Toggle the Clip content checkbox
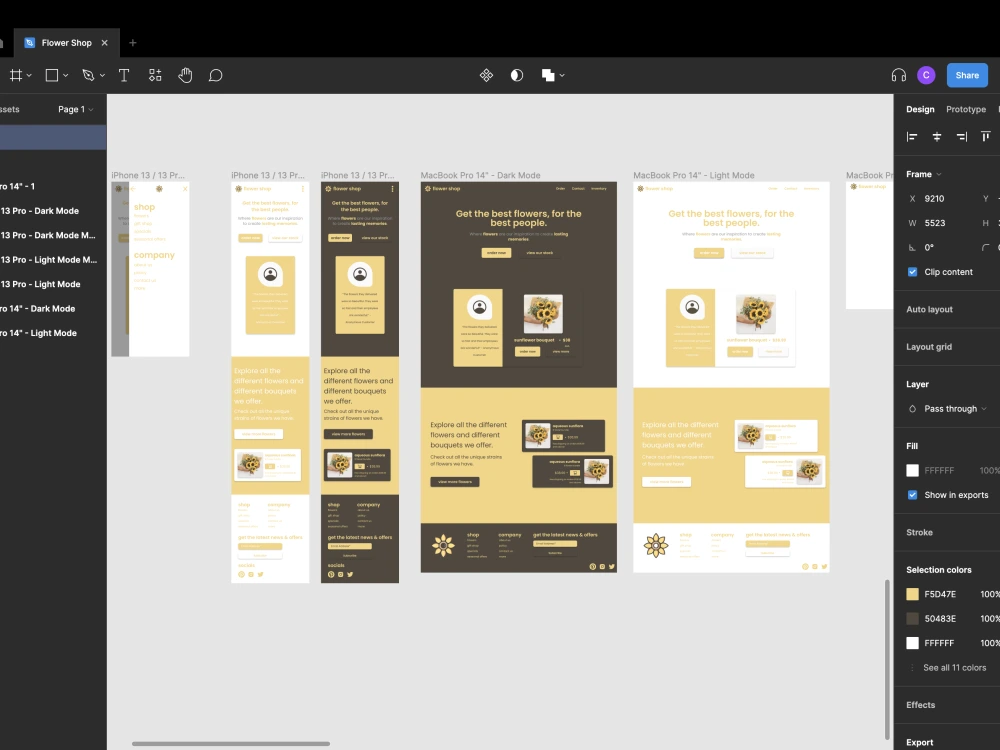The width and height of the screenshot is (1000, 750). point(913,272)
